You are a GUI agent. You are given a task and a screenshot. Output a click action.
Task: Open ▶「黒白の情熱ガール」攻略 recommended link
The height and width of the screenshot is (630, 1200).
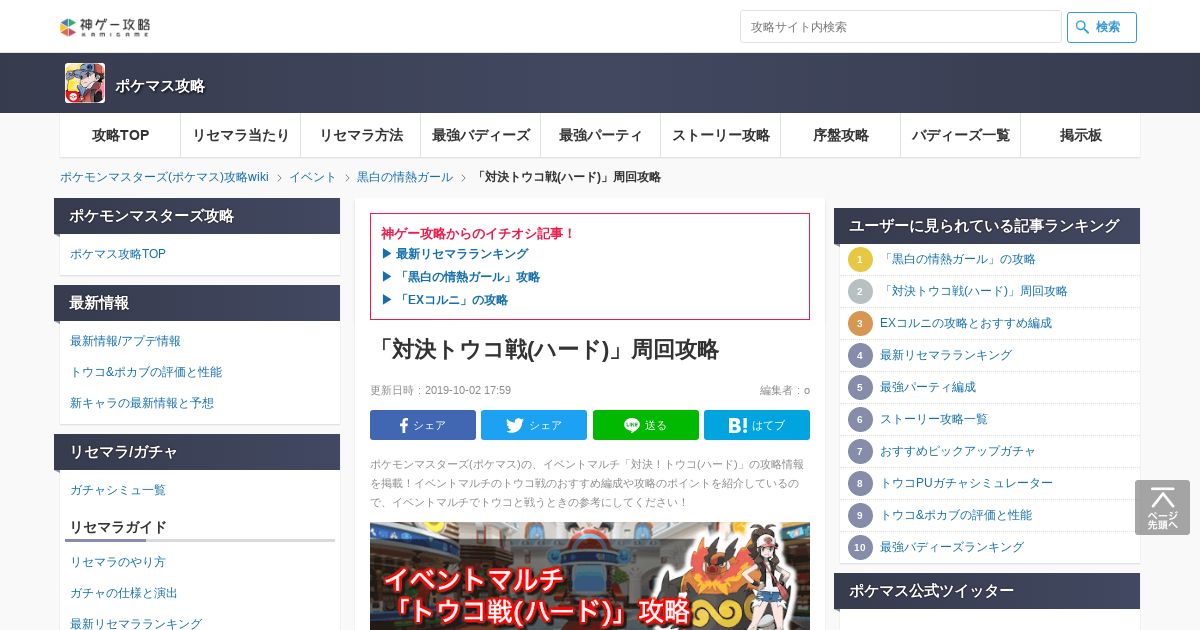click(461, 277)
